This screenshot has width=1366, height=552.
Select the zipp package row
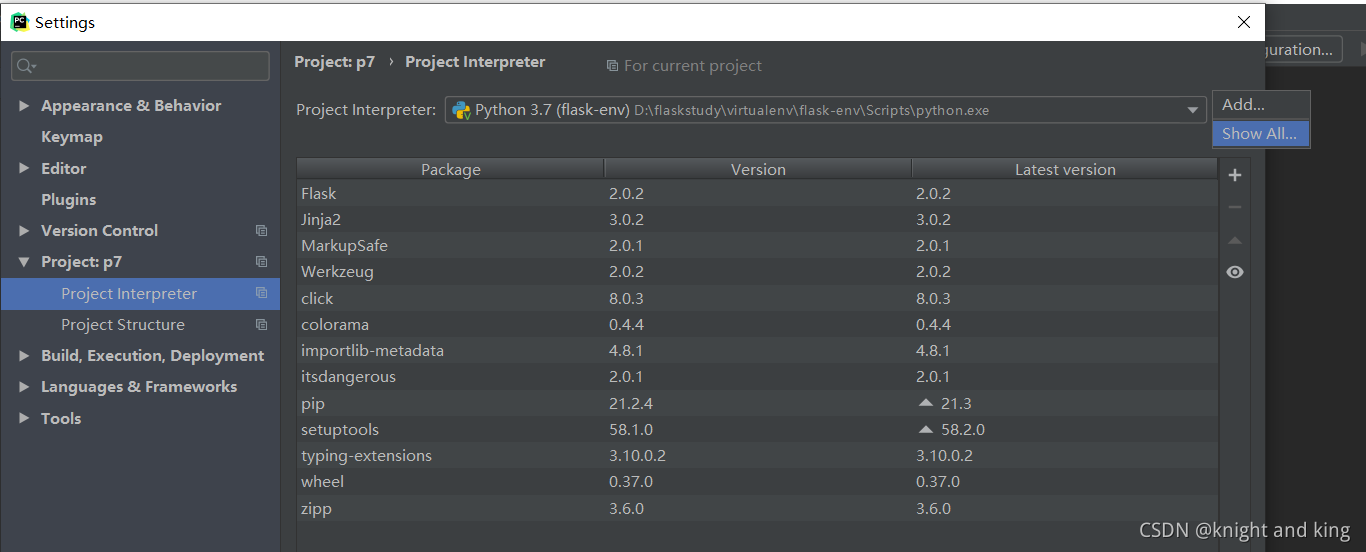(757, 509)
